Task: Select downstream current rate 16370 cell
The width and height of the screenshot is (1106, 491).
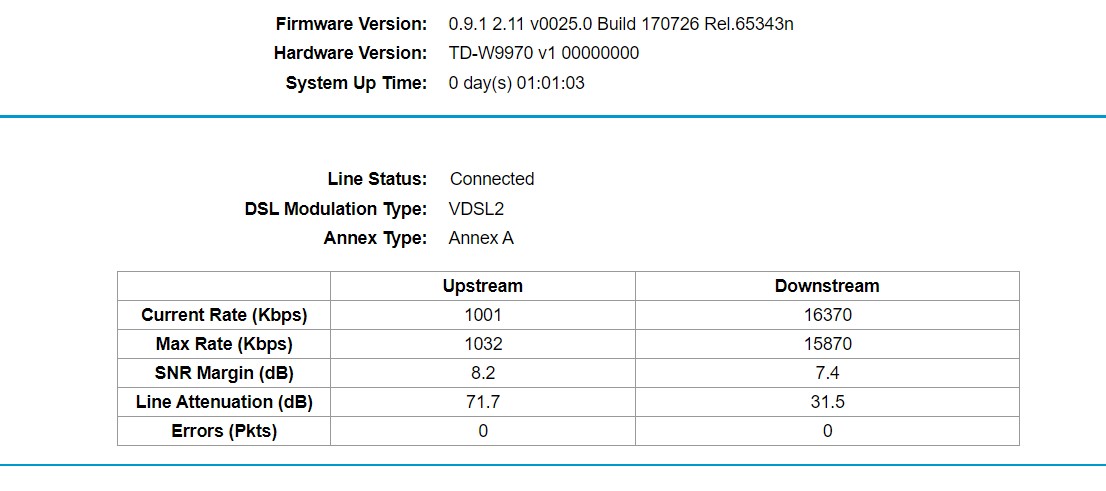Action: click(x=827, y=315)
